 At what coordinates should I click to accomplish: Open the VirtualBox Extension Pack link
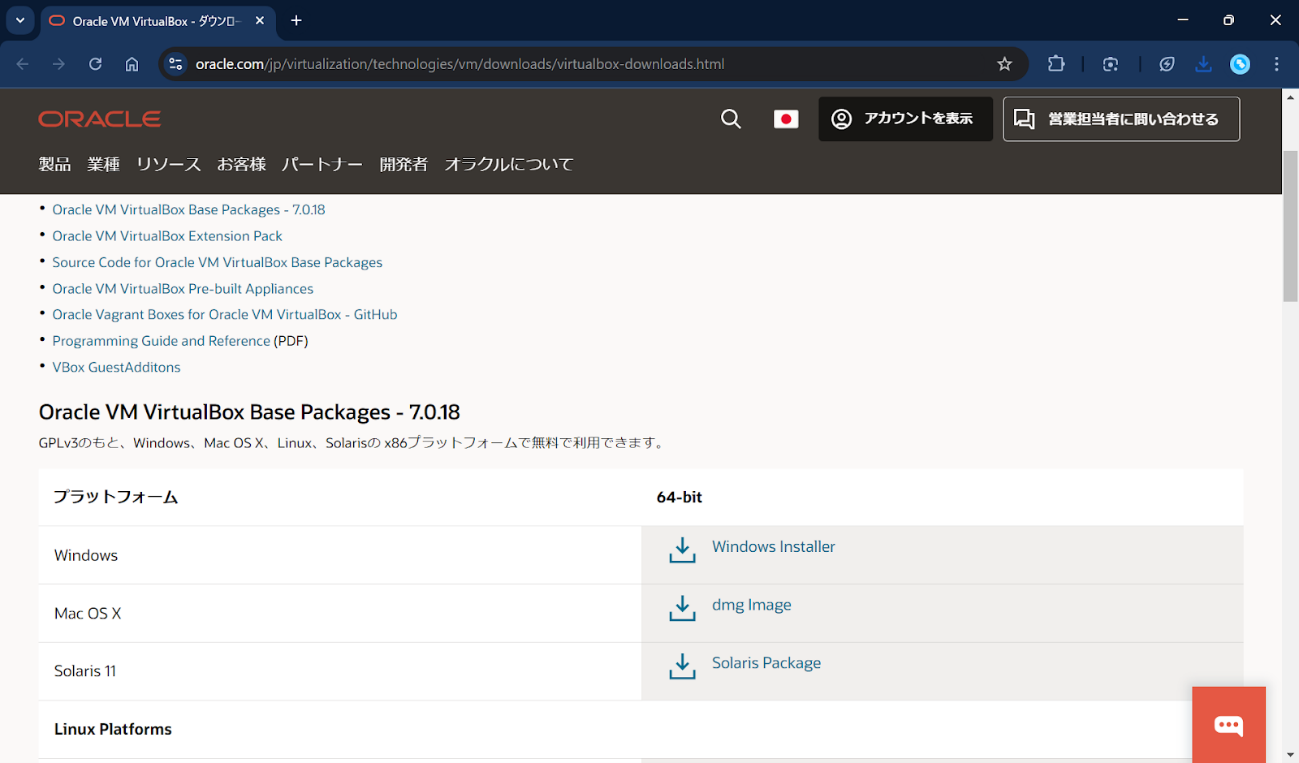167,236
